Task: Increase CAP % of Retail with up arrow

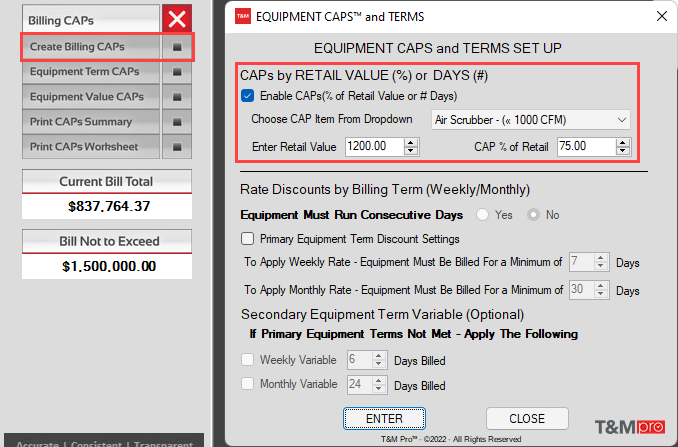Action: click(x=623, y=143)
